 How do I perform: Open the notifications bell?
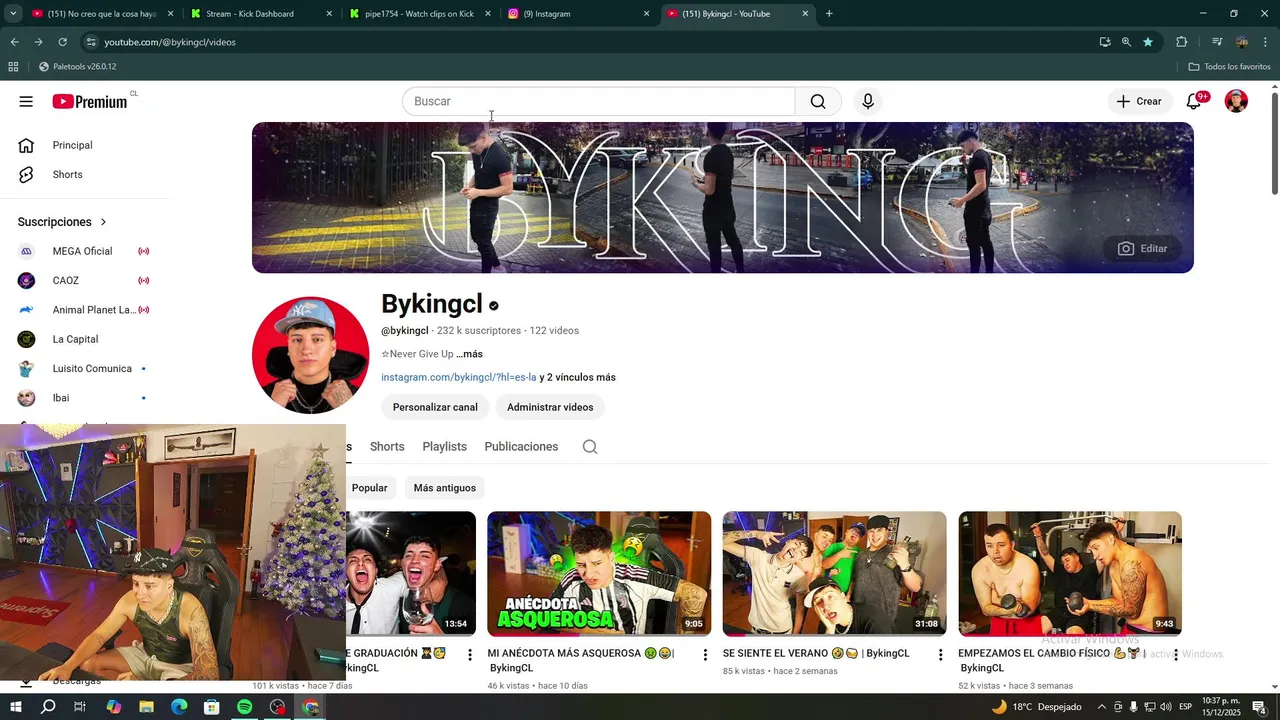[x=1194, y=101]
